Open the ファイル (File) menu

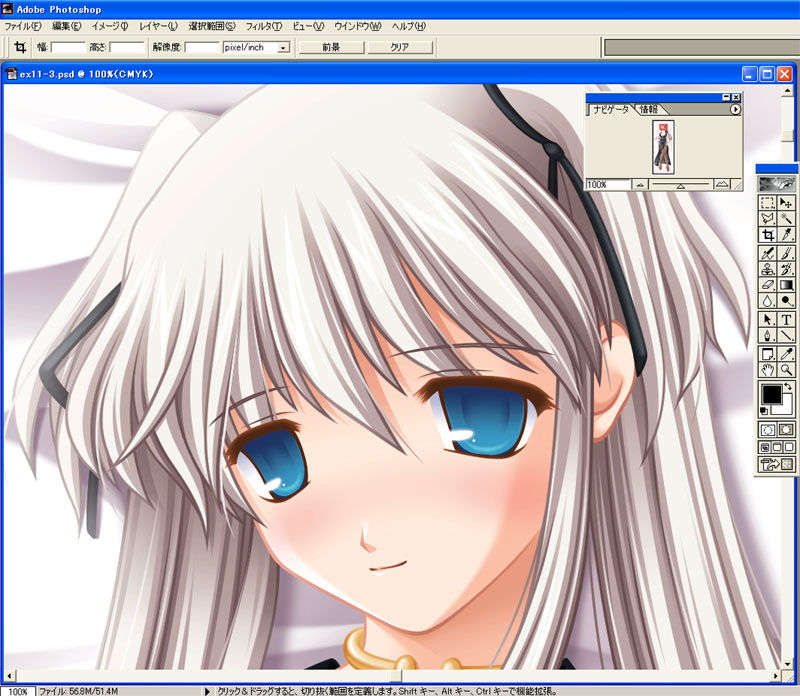[22, 26]
